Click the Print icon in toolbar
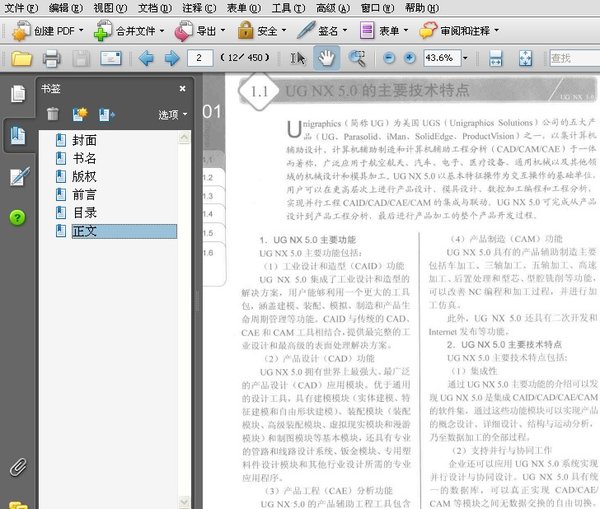The height and width of the screenshot is (509, 600). (x=51, y=59)
